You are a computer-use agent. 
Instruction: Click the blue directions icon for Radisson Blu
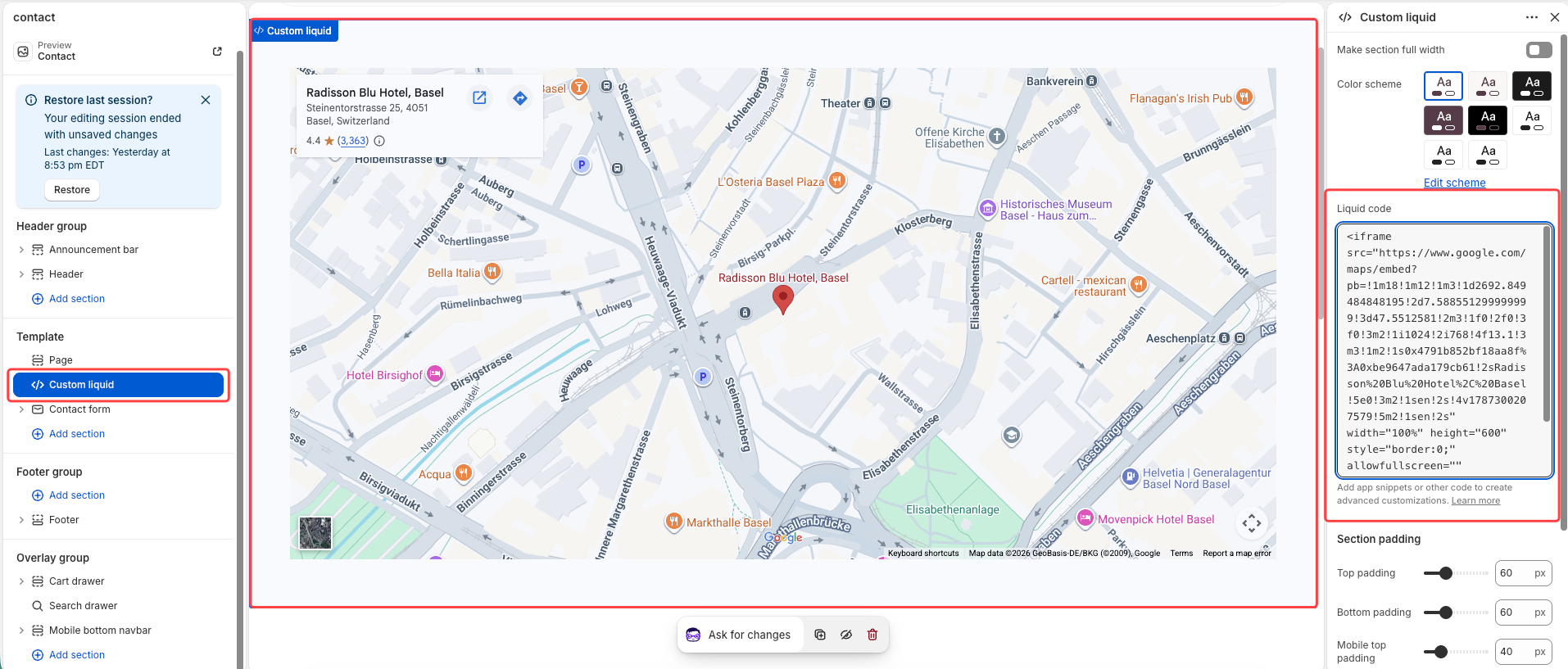(520, 98)
